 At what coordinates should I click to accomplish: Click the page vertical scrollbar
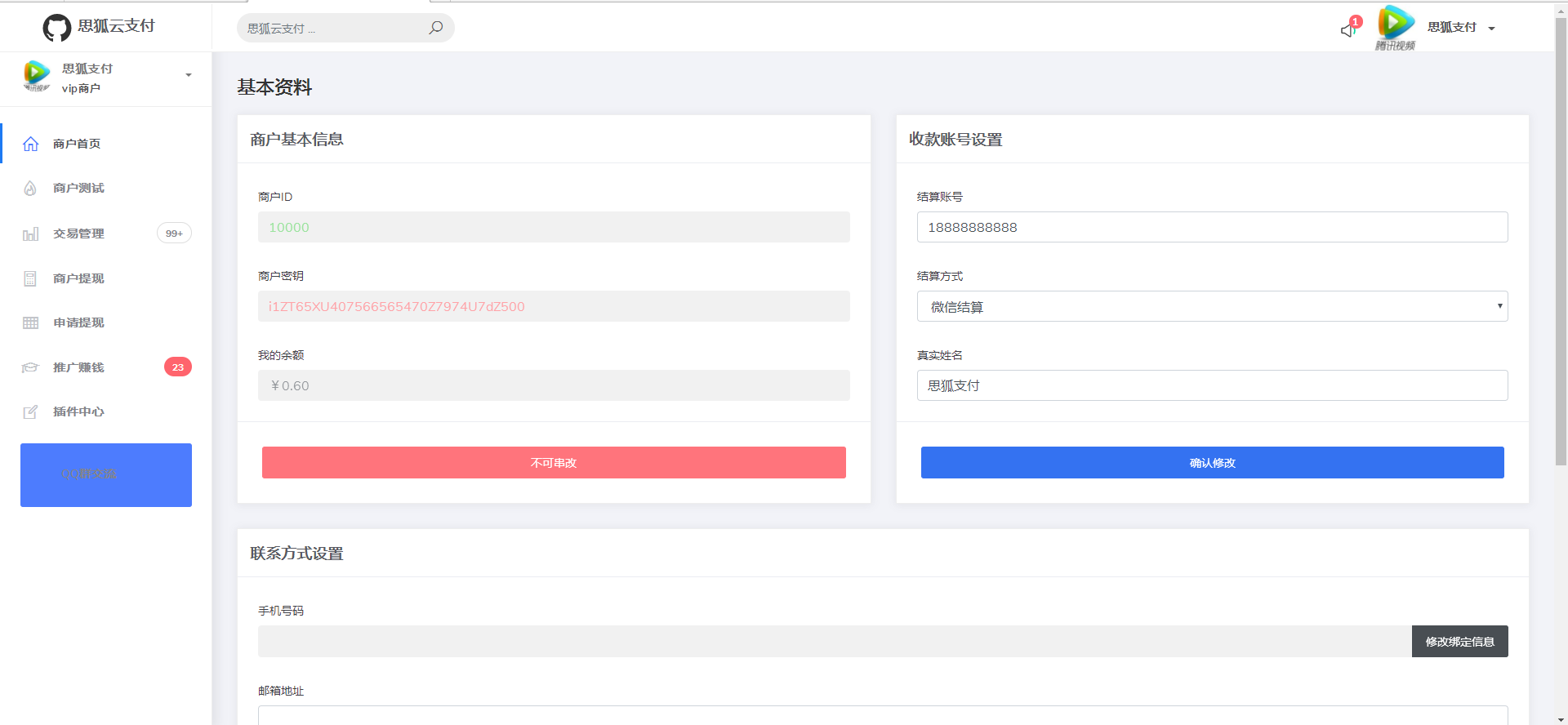pos(1561,245)
